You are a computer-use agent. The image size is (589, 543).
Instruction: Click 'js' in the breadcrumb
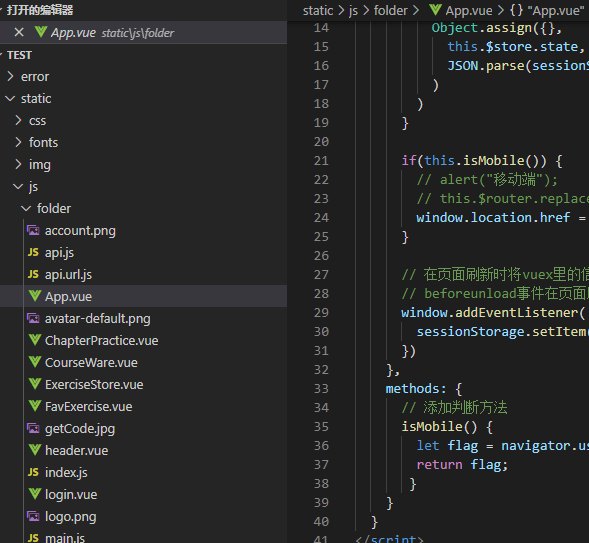[x=353, y=11]
